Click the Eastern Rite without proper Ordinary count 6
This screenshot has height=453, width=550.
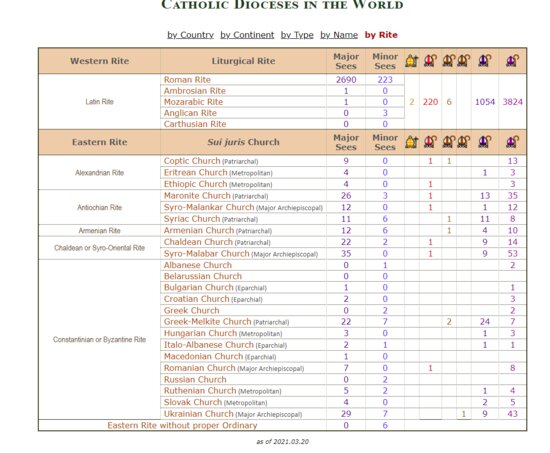click(x=385, y=425)
